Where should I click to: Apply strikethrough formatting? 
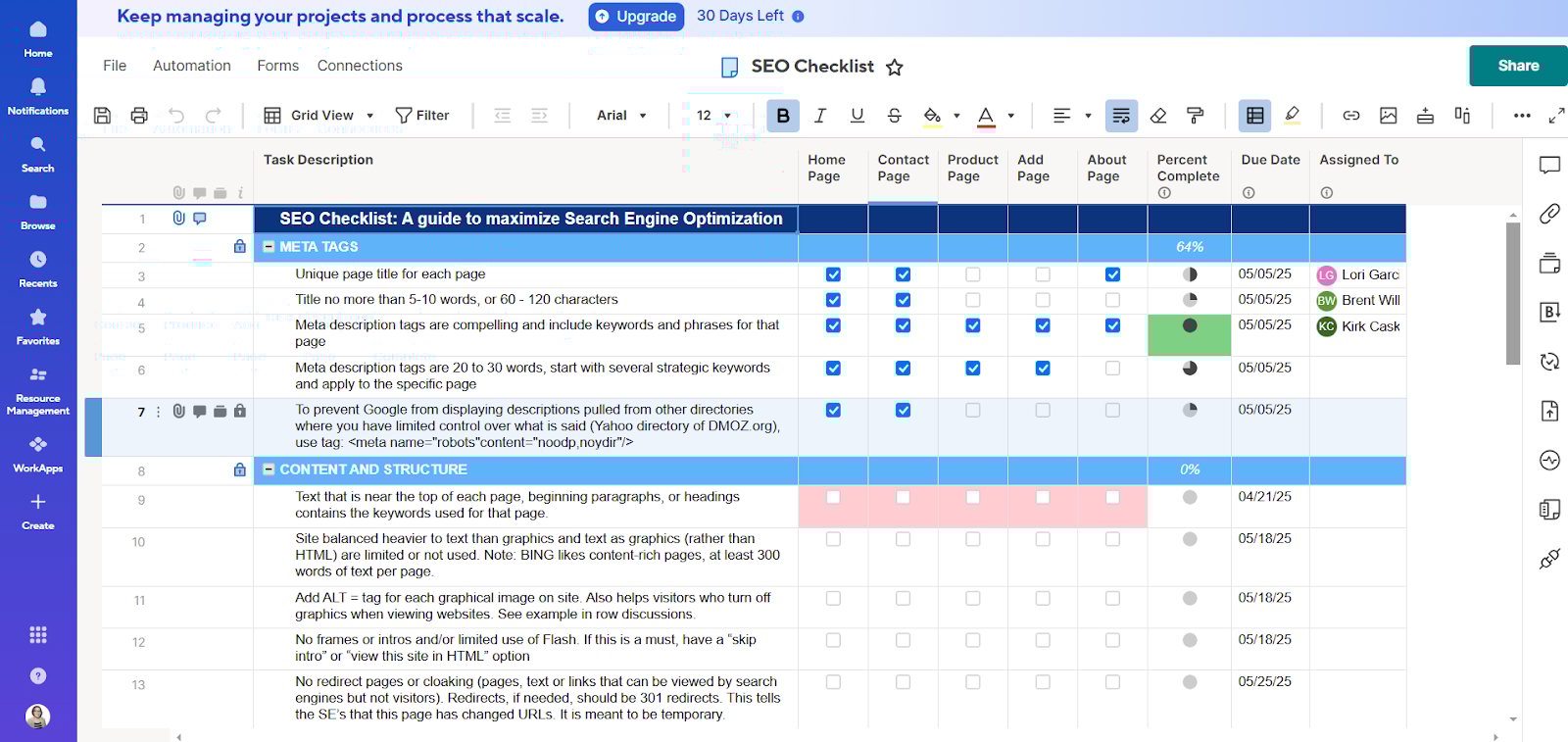[894, 116]
